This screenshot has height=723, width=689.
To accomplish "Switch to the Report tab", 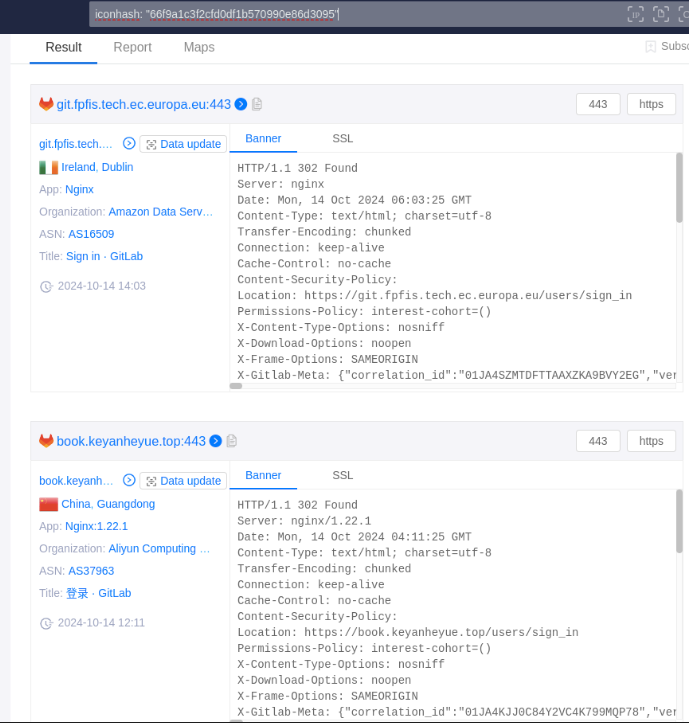I will [132, 47].
